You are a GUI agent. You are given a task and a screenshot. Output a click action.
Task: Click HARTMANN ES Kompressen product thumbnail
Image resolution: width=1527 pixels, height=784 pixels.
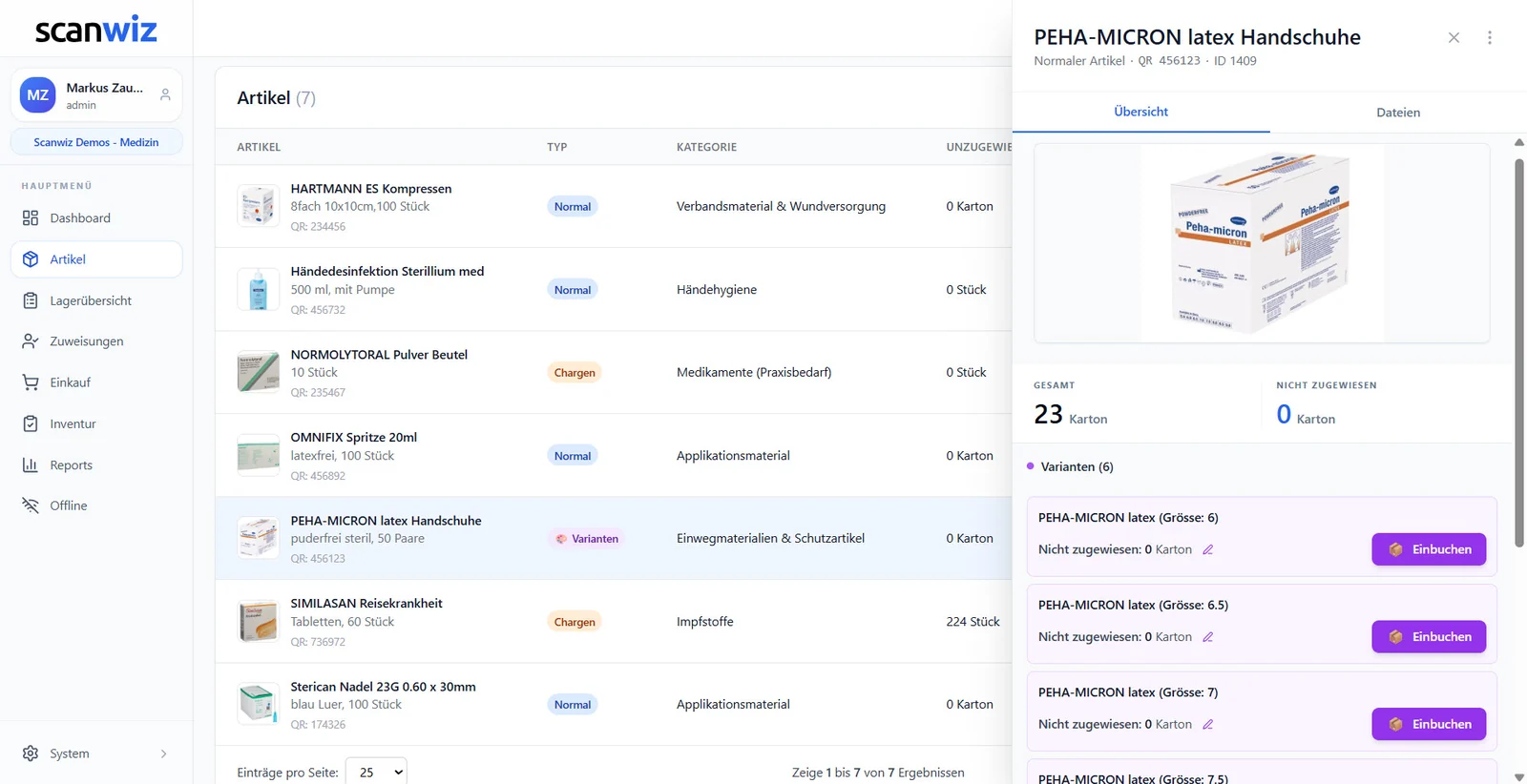(258, 206)
